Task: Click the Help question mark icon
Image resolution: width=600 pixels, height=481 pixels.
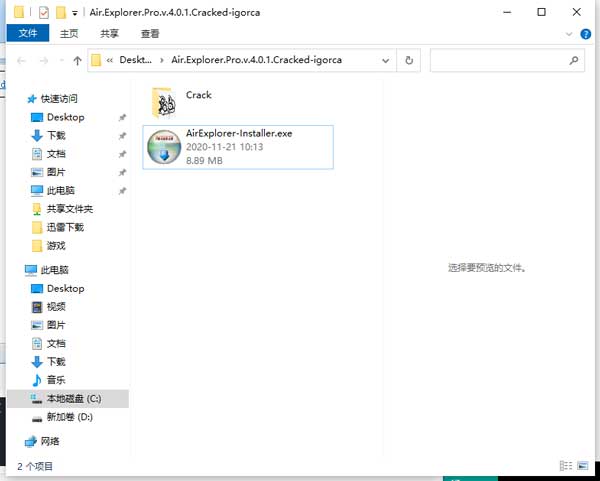Action: coord(585,34)
